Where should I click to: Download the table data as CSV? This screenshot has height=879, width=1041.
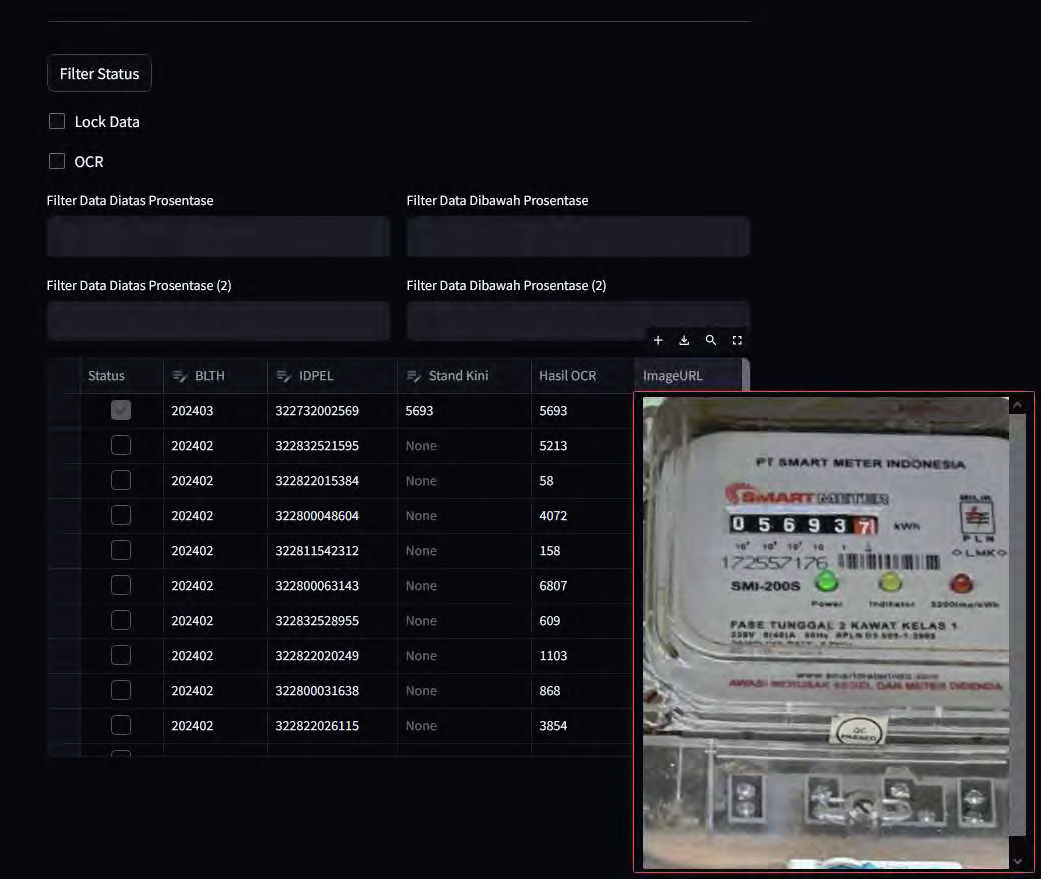pyautogui.click(x=684, y=341)
